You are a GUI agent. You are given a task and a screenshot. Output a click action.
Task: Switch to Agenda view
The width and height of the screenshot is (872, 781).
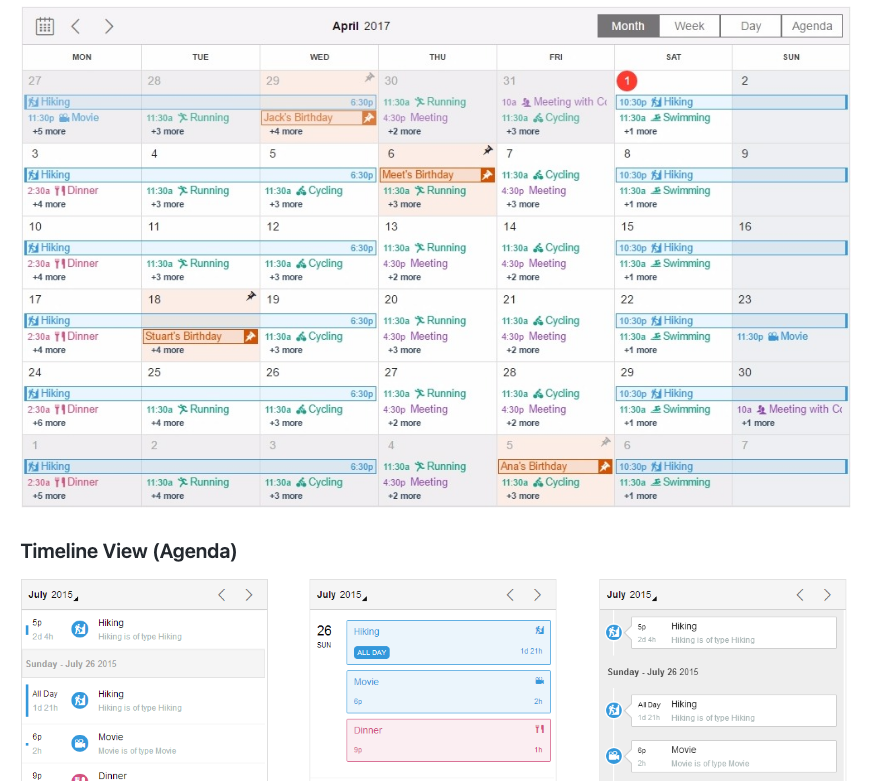pyautogui.click(x=812, y=26)
